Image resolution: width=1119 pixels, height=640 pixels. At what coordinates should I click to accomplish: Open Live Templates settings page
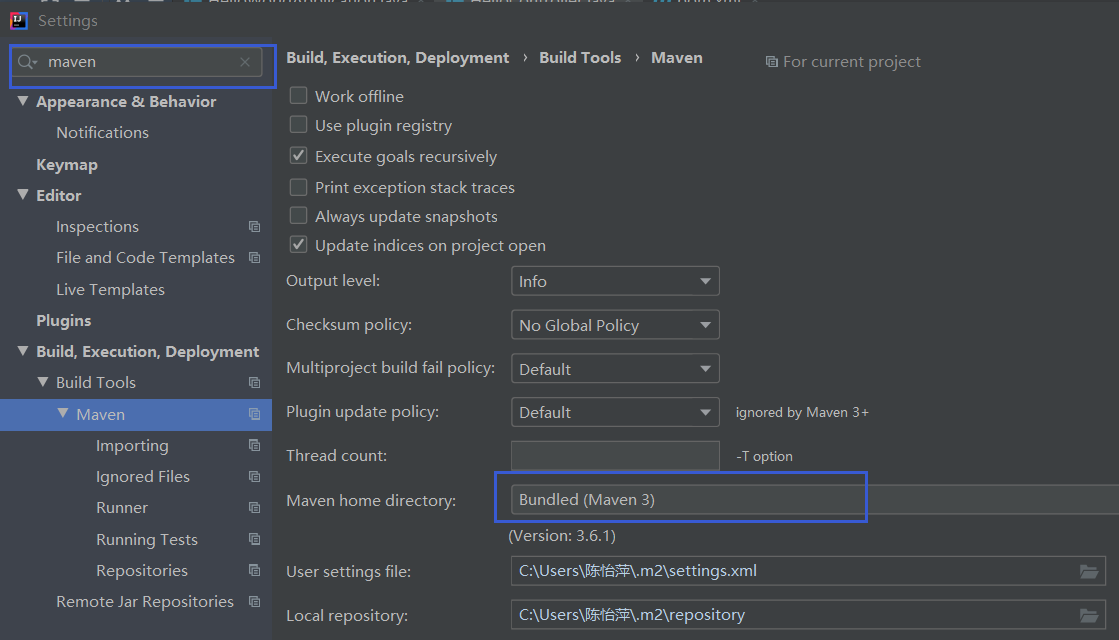click(x=111, y=290)
